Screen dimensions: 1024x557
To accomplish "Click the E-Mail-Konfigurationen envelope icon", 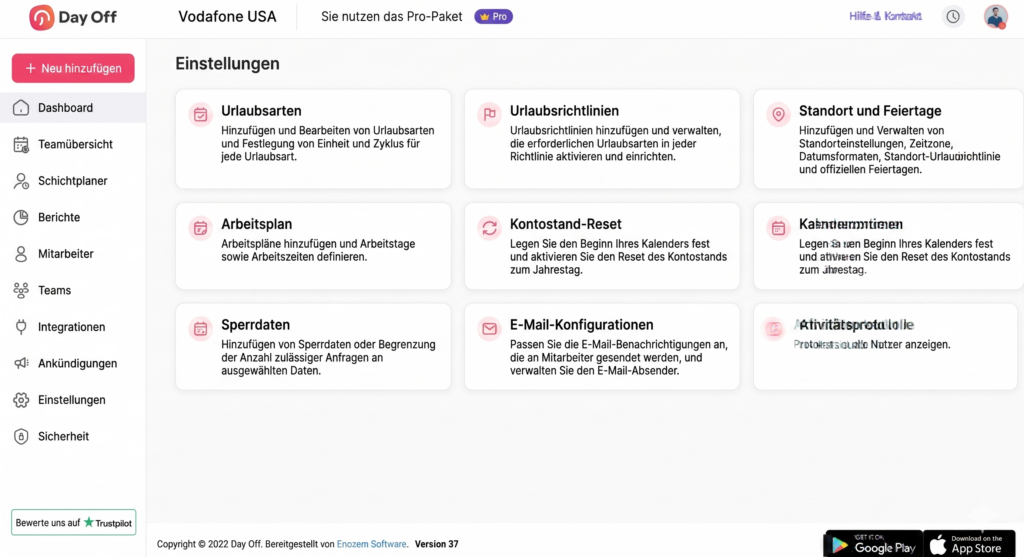I will (489, 328).
